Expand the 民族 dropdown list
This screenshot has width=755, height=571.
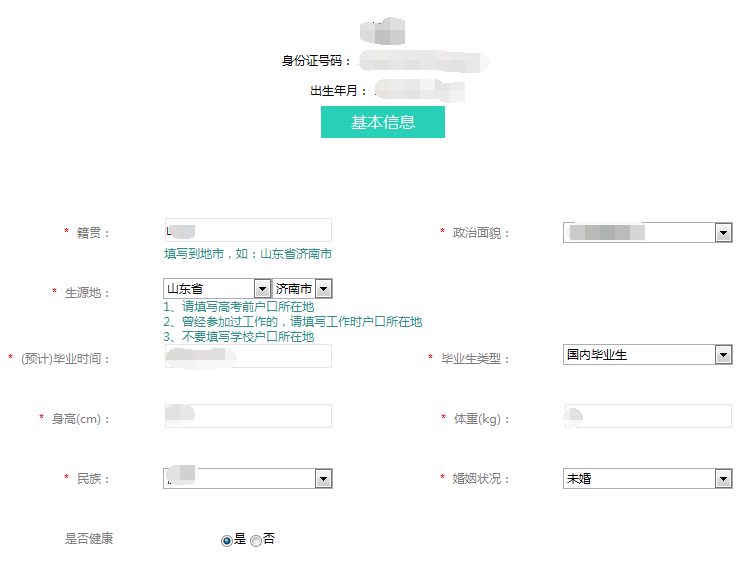pyautogui.click(x=248, y=479)
